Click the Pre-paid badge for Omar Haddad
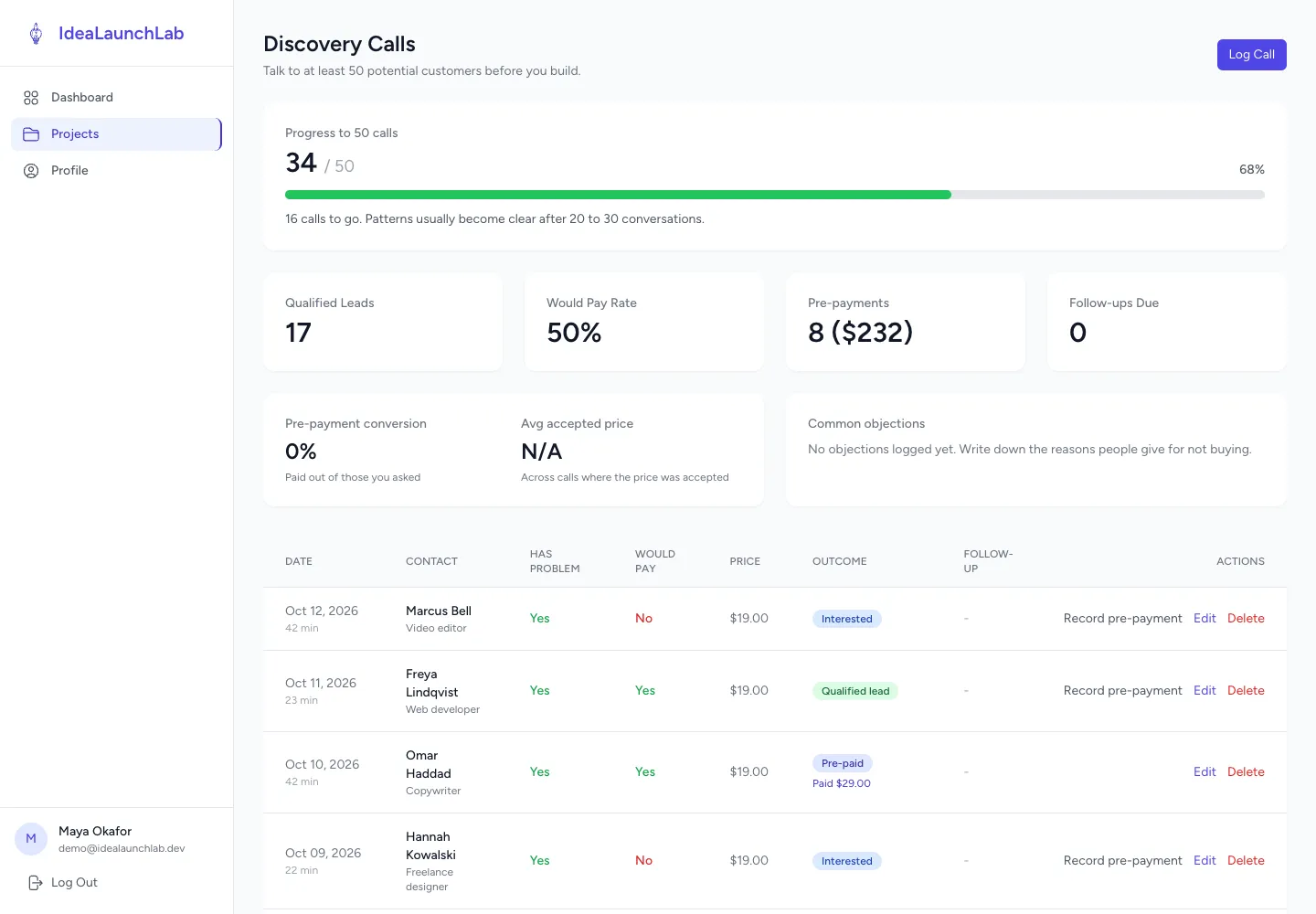Image resolution: width=1316 pixels, height=914 pixels. pos(842,763)
